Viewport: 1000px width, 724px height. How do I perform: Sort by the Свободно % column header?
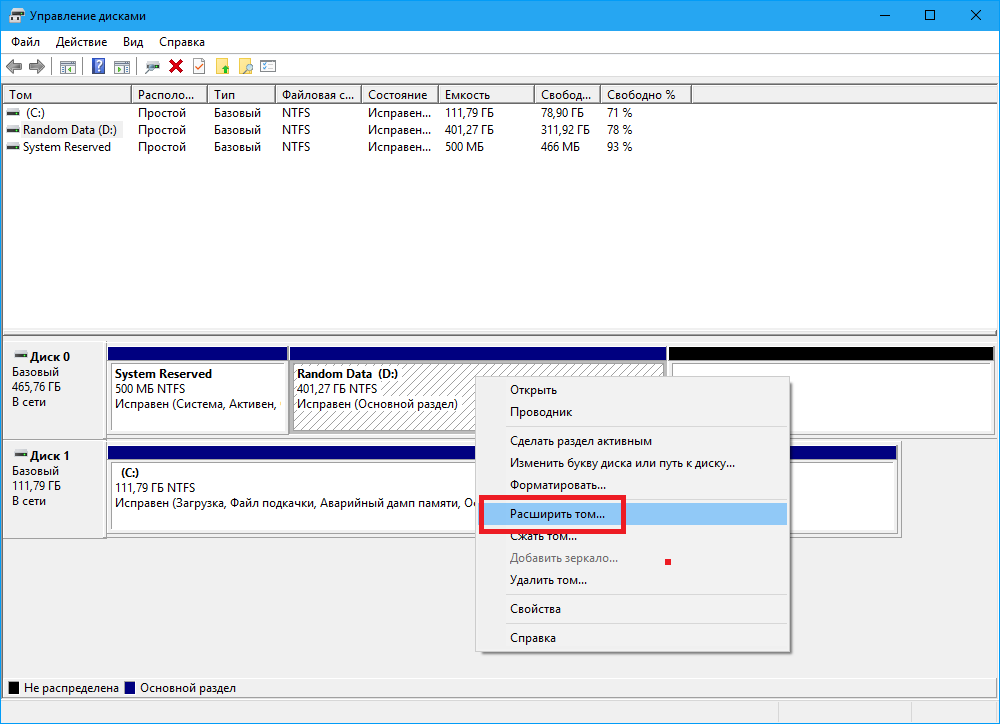(x=646, y=94)
